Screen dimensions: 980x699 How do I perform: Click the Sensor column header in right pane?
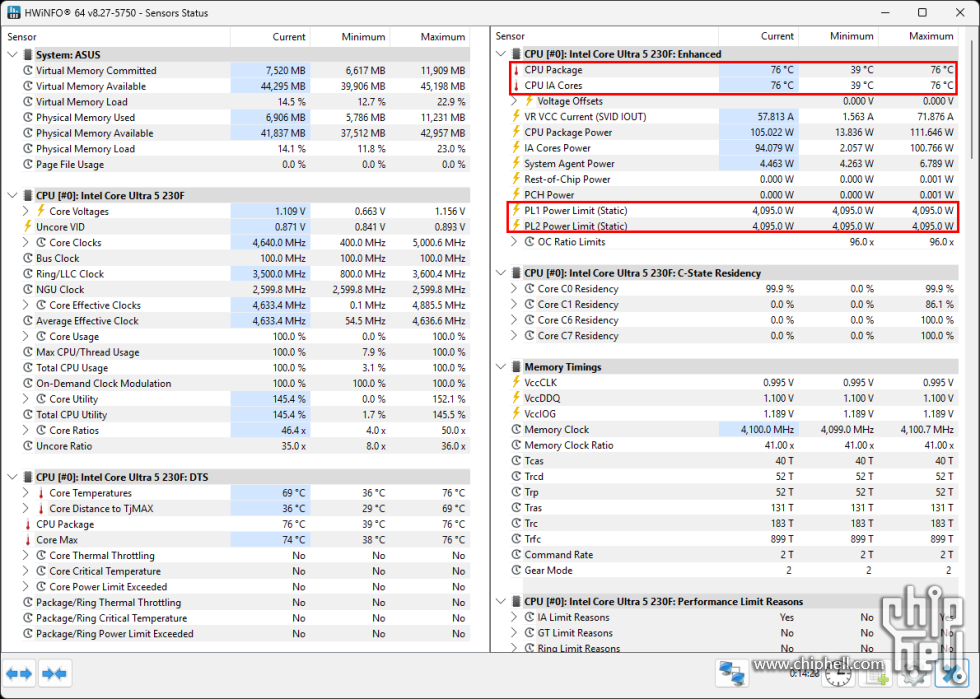(x=604, y=36)
